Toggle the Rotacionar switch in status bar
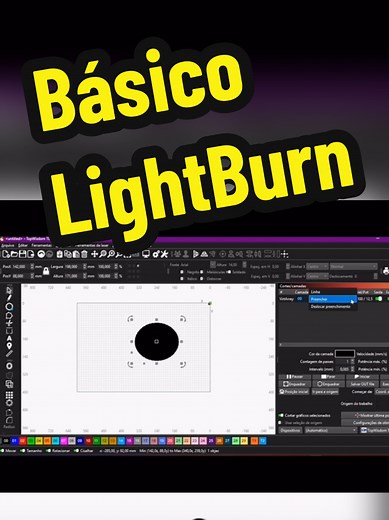Screen dimensions: 389x520 (x=49, y=451)
